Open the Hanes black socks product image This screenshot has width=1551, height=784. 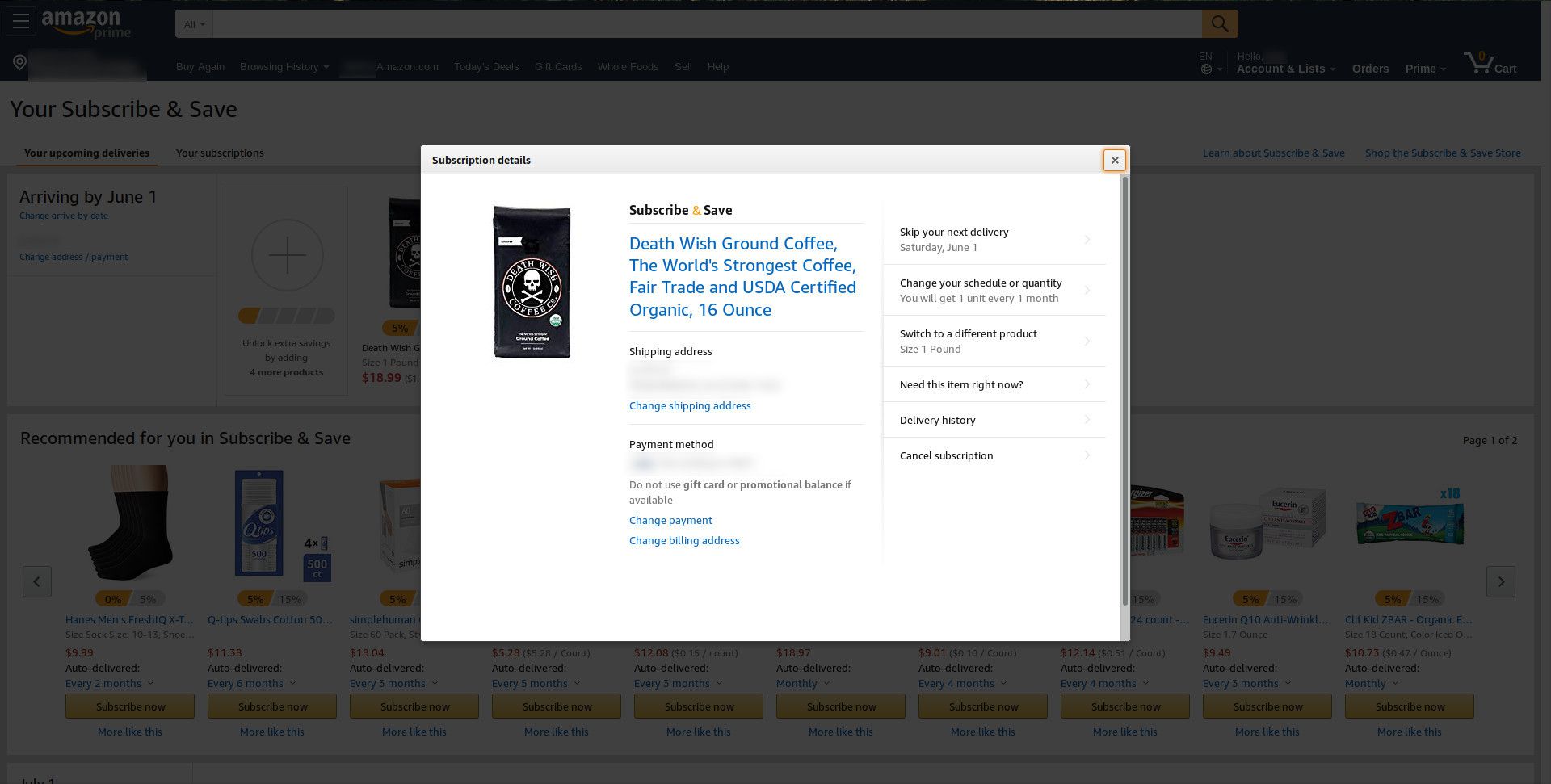130,523
